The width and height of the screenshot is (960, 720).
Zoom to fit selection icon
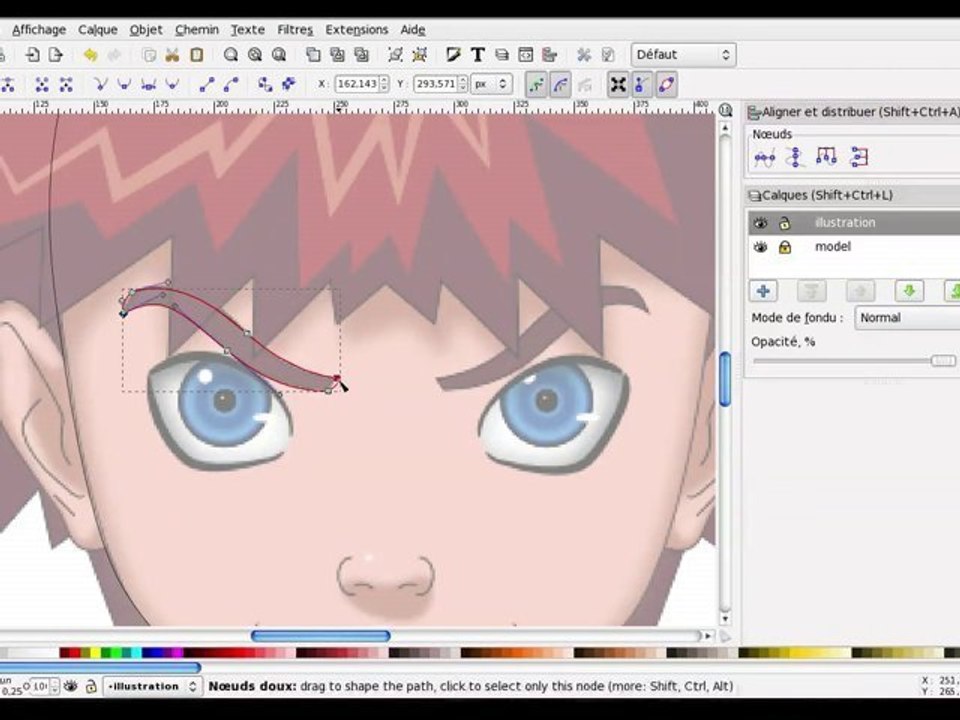click(231, 55)
